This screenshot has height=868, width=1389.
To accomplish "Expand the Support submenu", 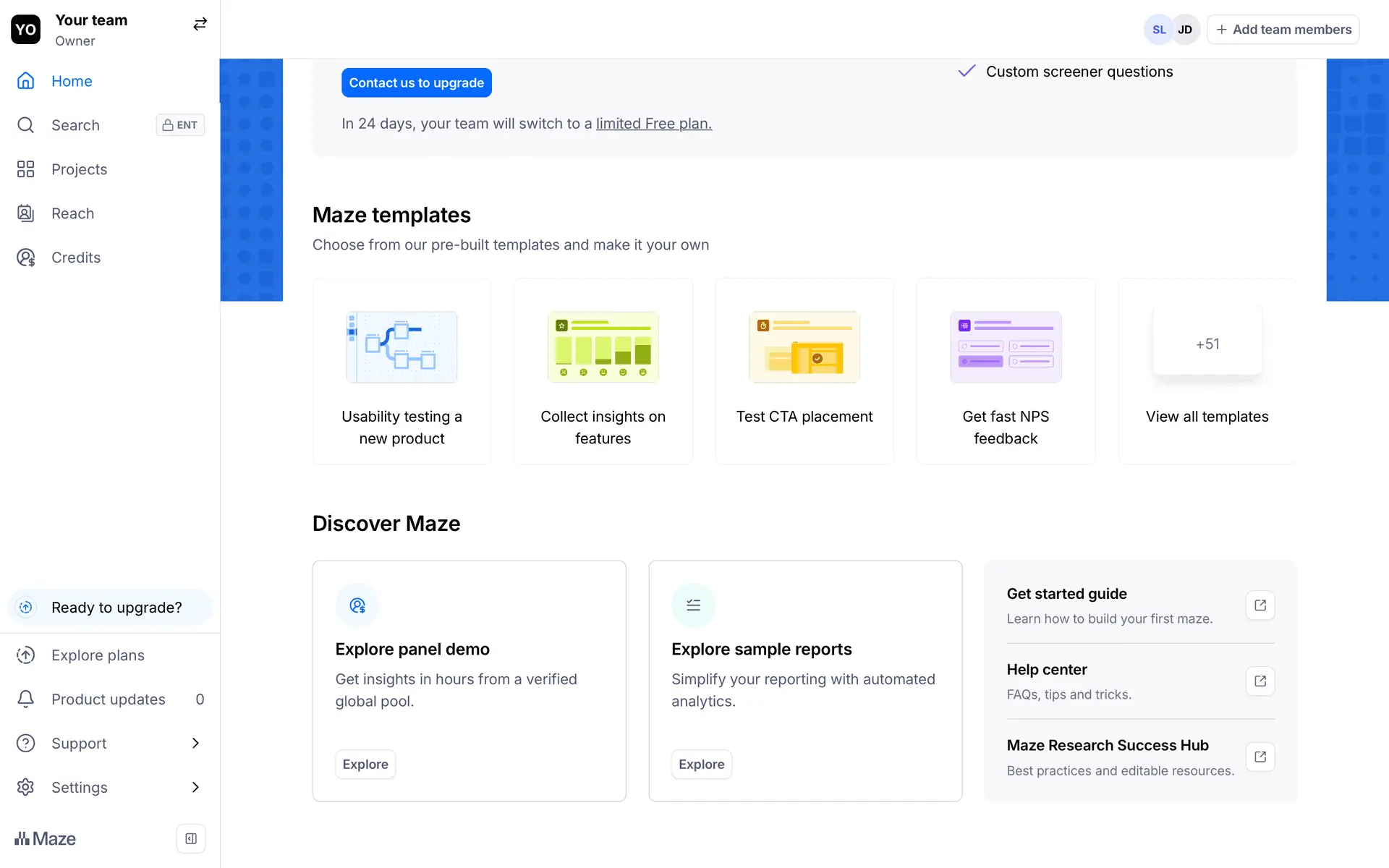I will pyautogui.click(x=195, y=743).
